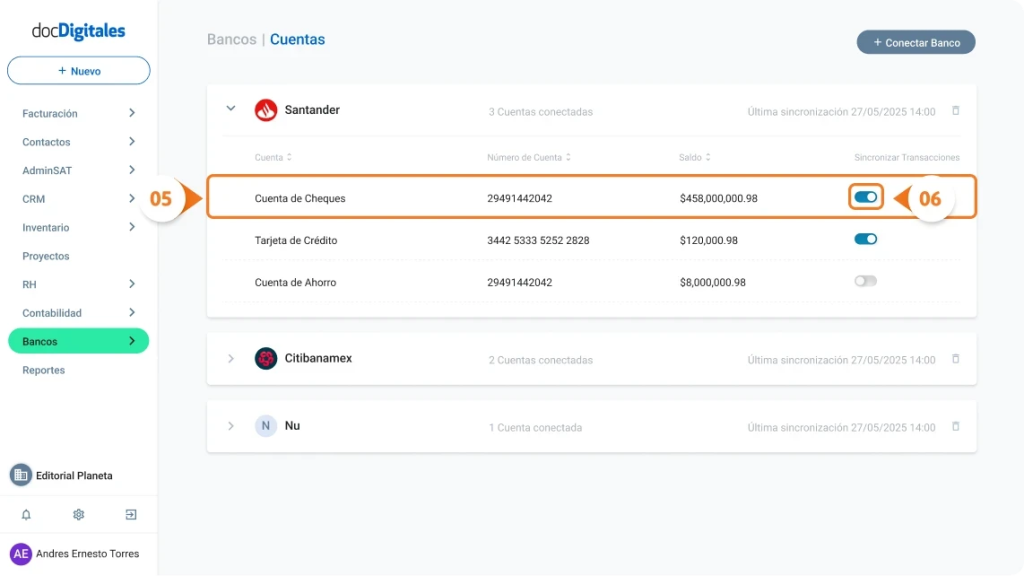The width and height of the screenshot is (1024, 576).
Task: Sort accounts by Saldo column header
Action: tap(695, 158)
